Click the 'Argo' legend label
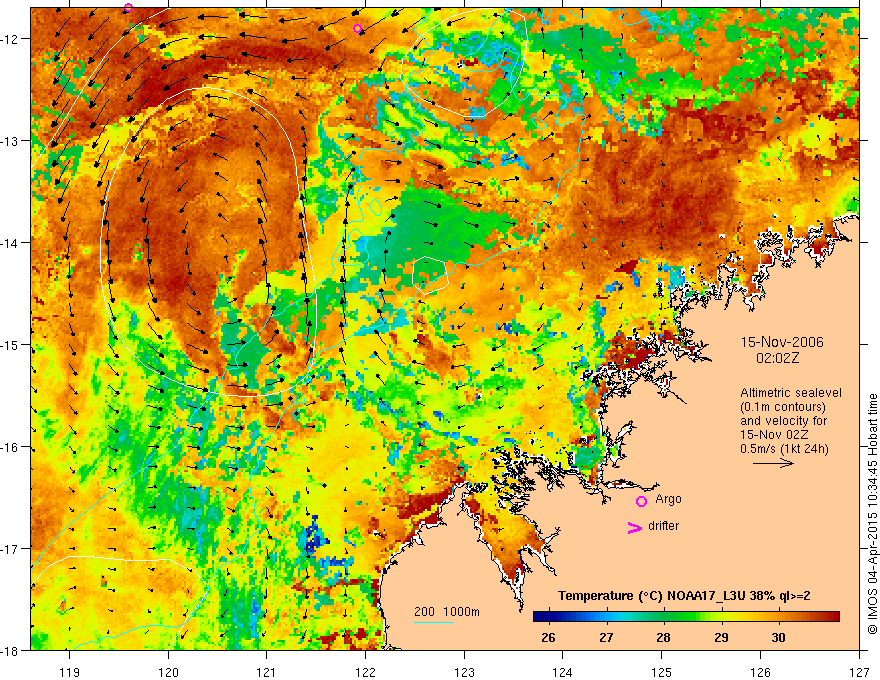 tap(668, 499)
